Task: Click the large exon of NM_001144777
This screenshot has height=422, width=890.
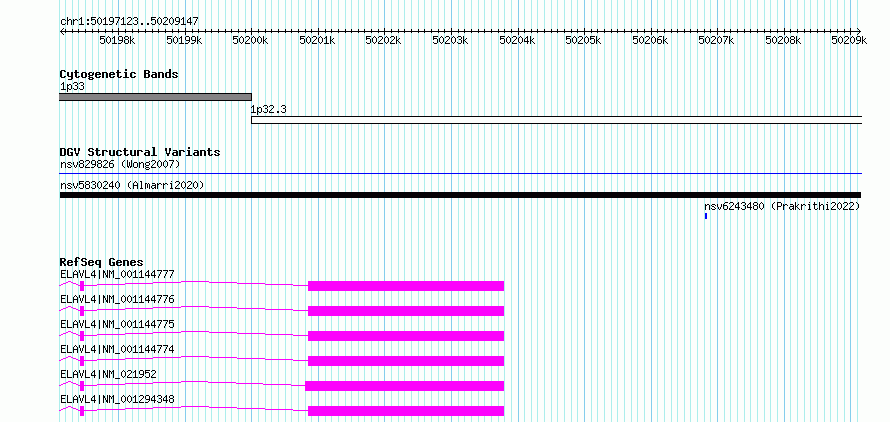Action: coord(406,286)
